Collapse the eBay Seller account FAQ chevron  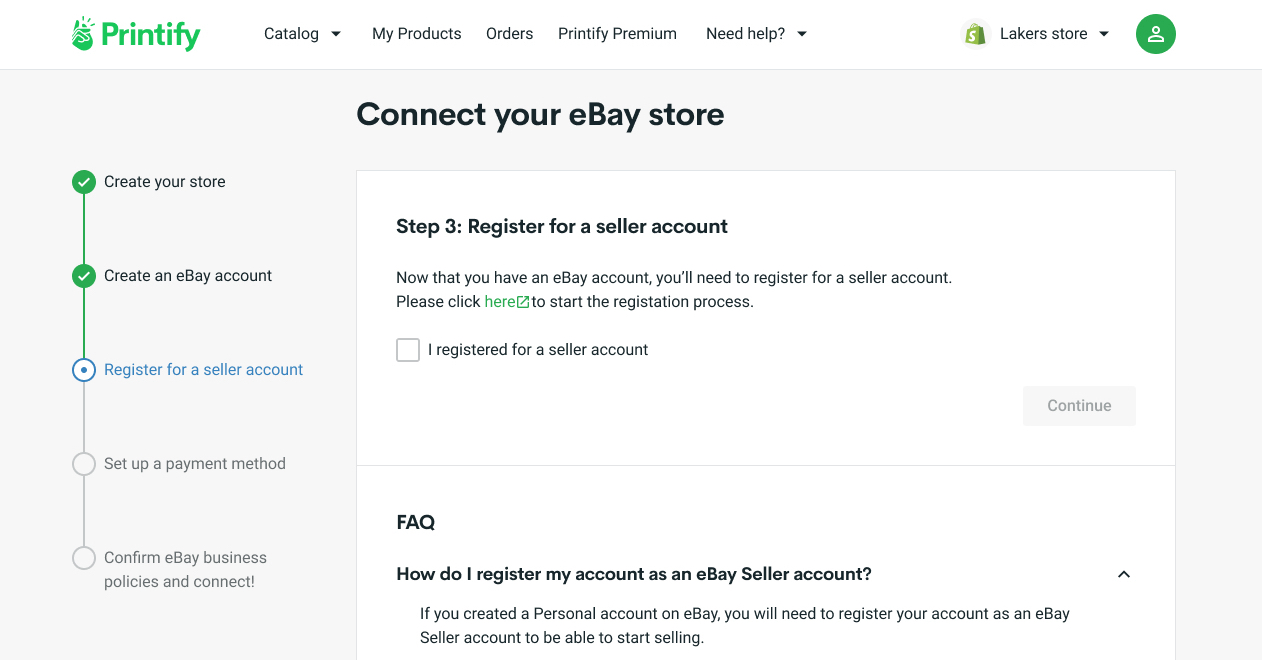point(1124,574)
